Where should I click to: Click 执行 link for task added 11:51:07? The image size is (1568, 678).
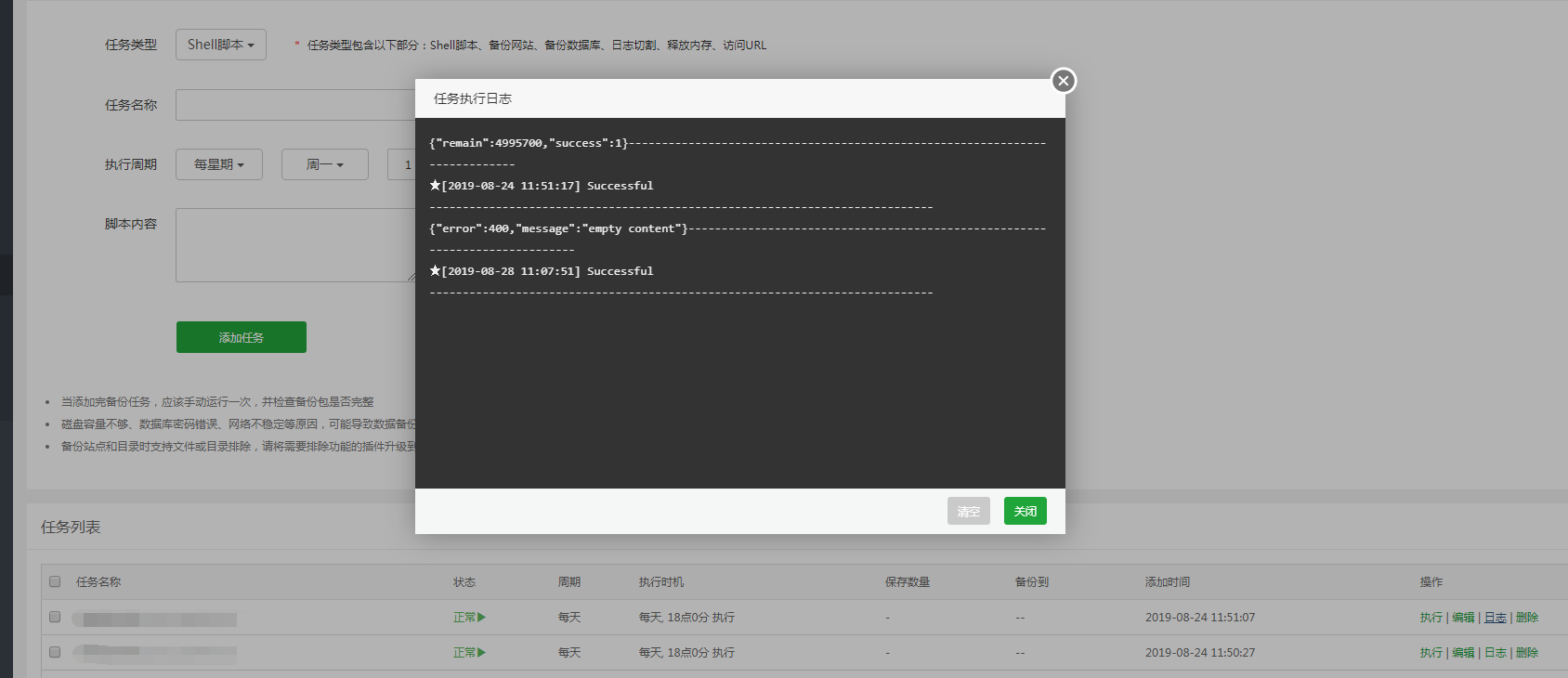[1431, 617]
